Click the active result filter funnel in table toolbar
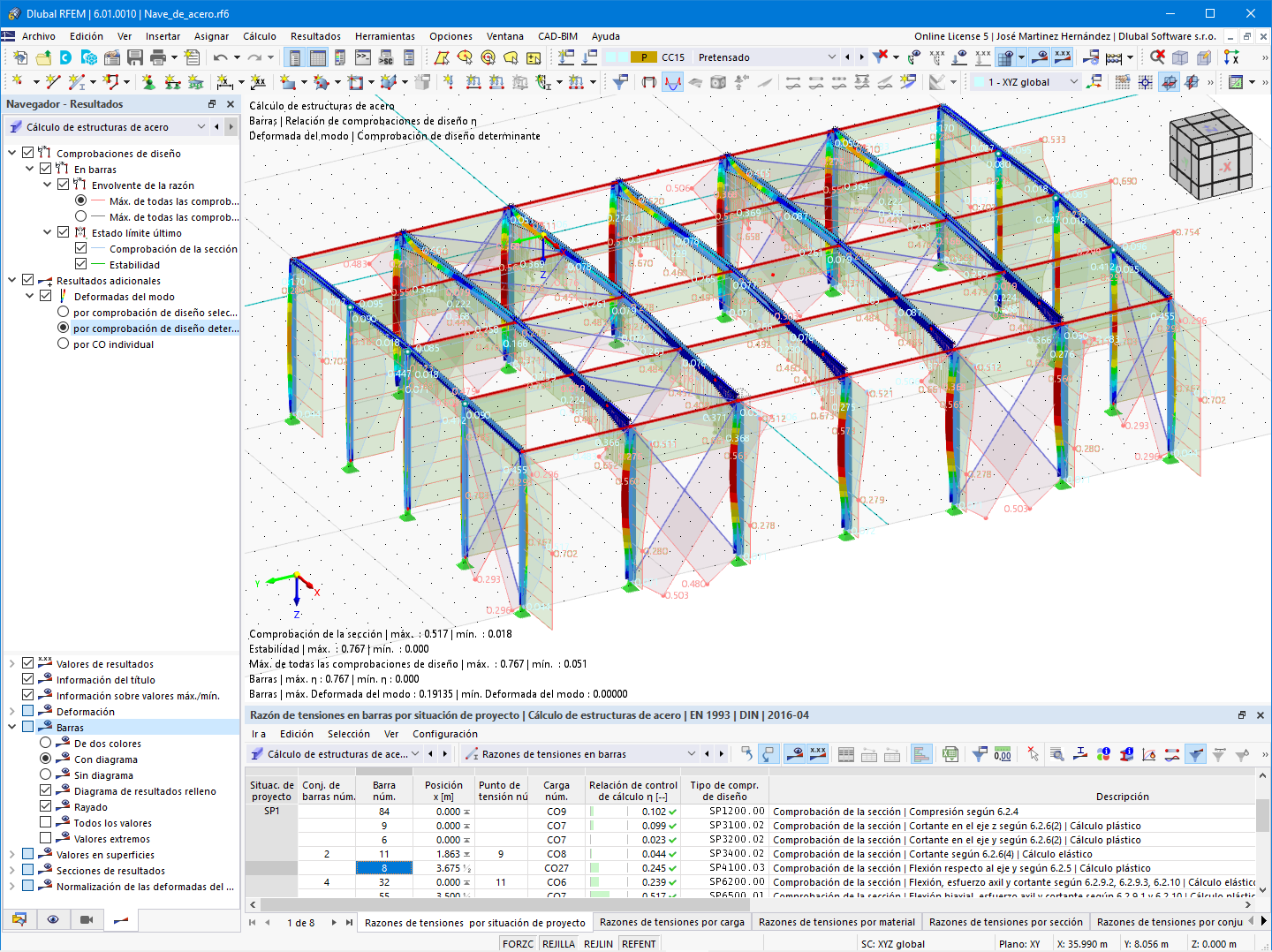This screenshot has width=1272, height=952. click(1195, 754)
